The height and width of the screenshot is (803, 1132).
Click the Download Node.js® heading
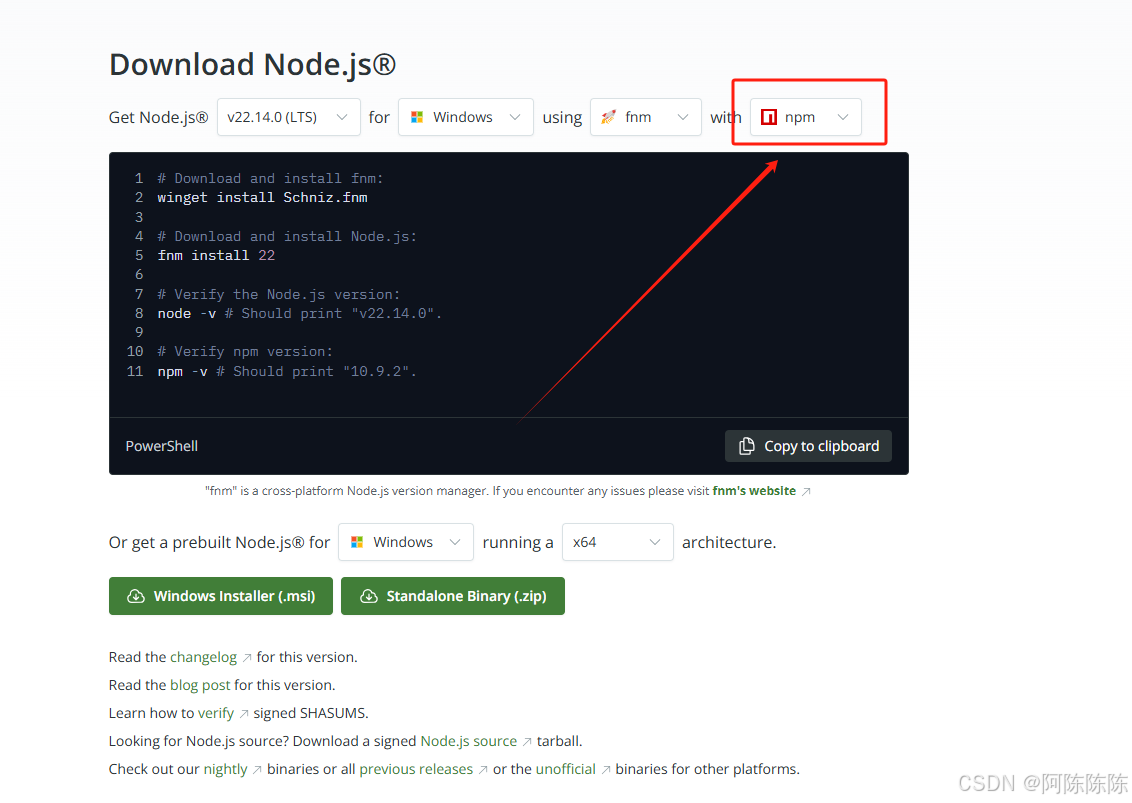click(x=253, y=64)
